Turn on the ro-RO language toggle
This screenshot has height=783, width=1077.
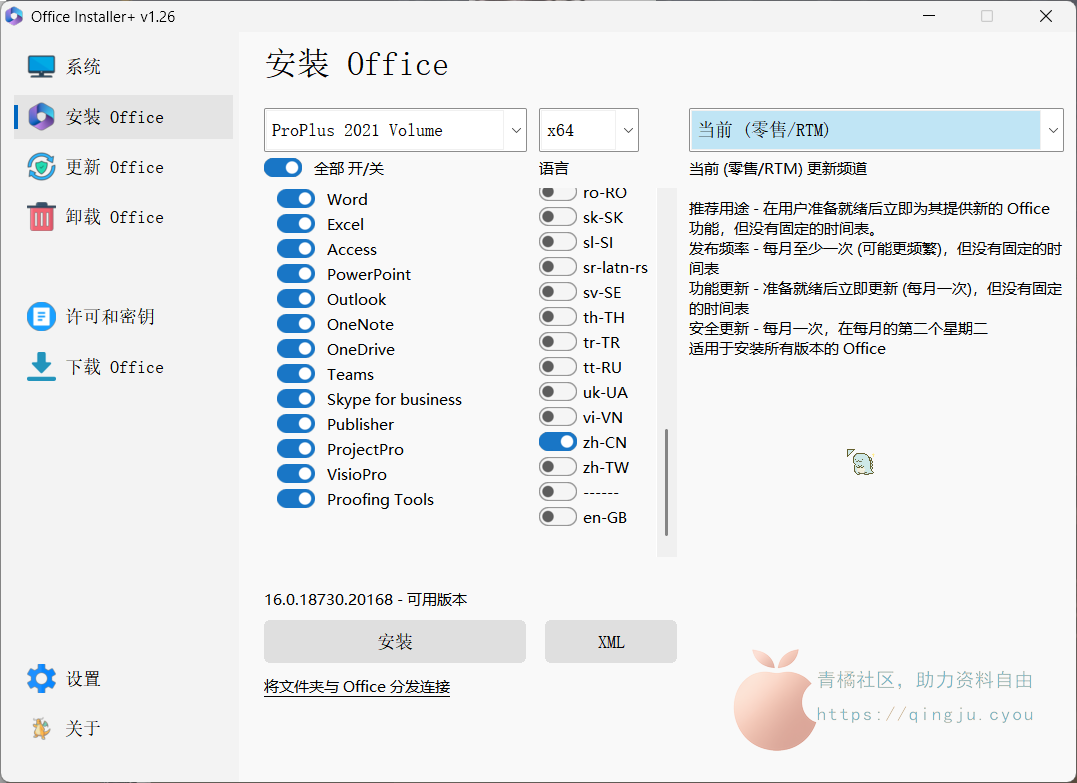(558, 194)
